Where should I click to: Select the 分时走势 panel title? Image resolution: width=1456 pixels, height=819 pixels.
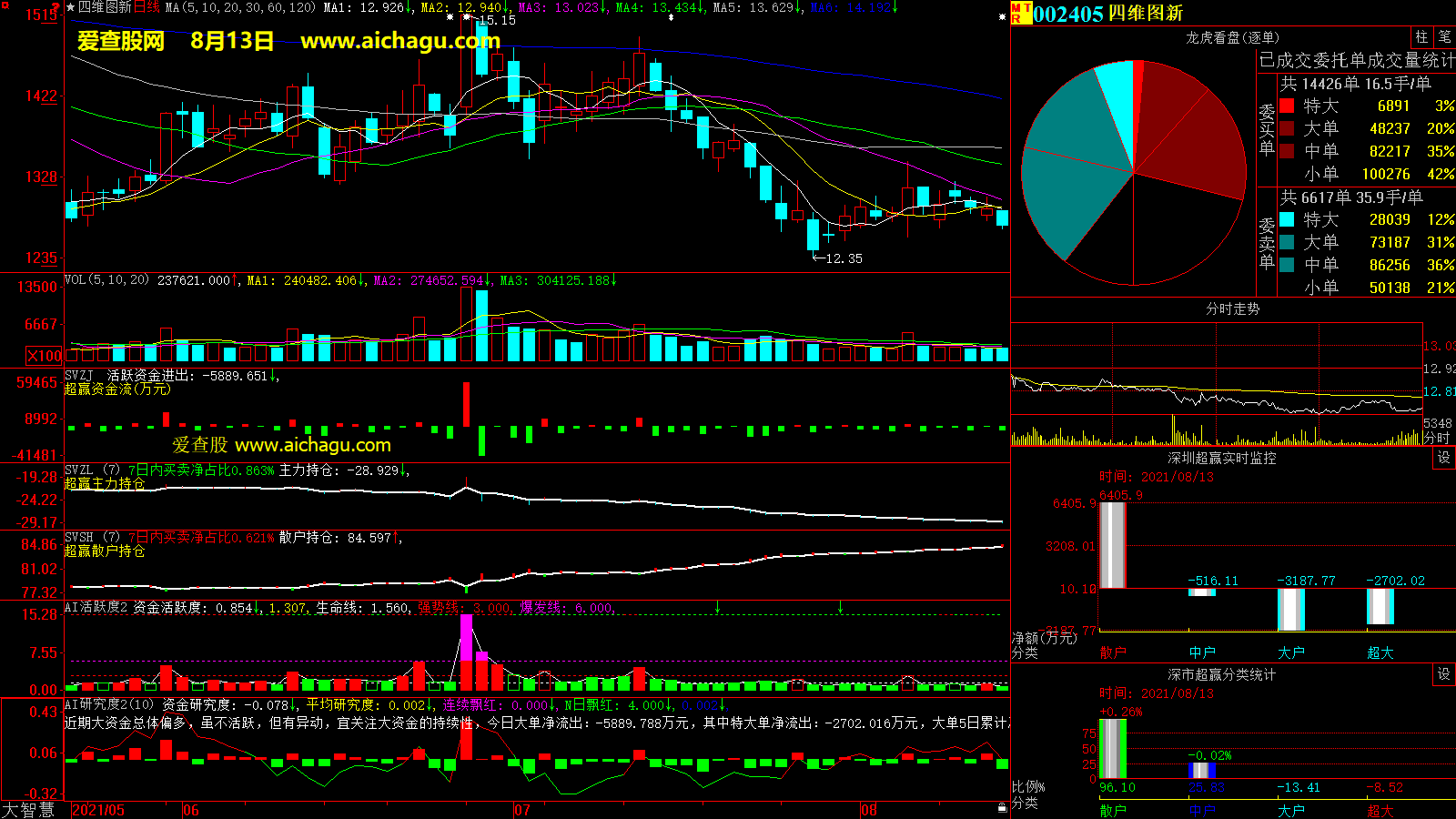[1232, 309]
